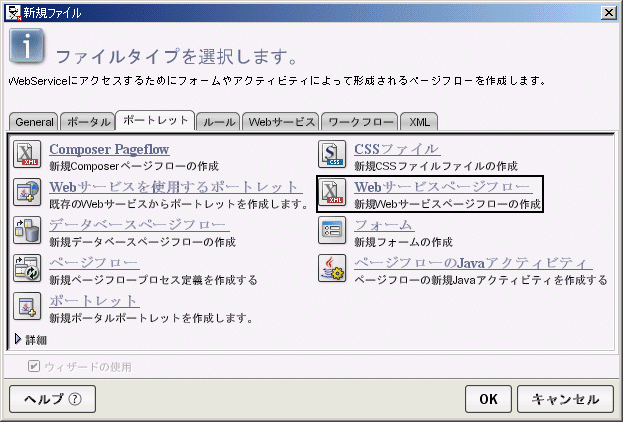Screen dimensions: 623x422
Task: Click the ポートレット icon
Action: tap(27, 306)
